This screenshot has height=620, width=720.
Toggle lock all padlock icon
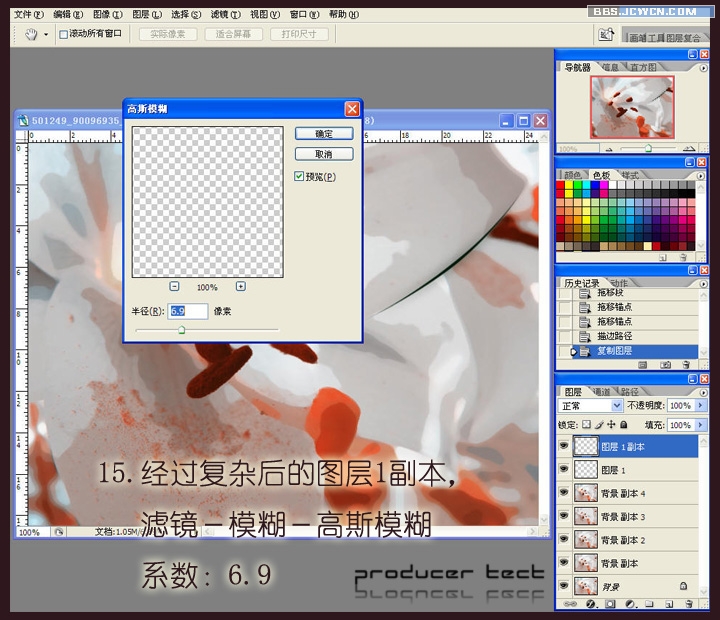coord(624,425)
